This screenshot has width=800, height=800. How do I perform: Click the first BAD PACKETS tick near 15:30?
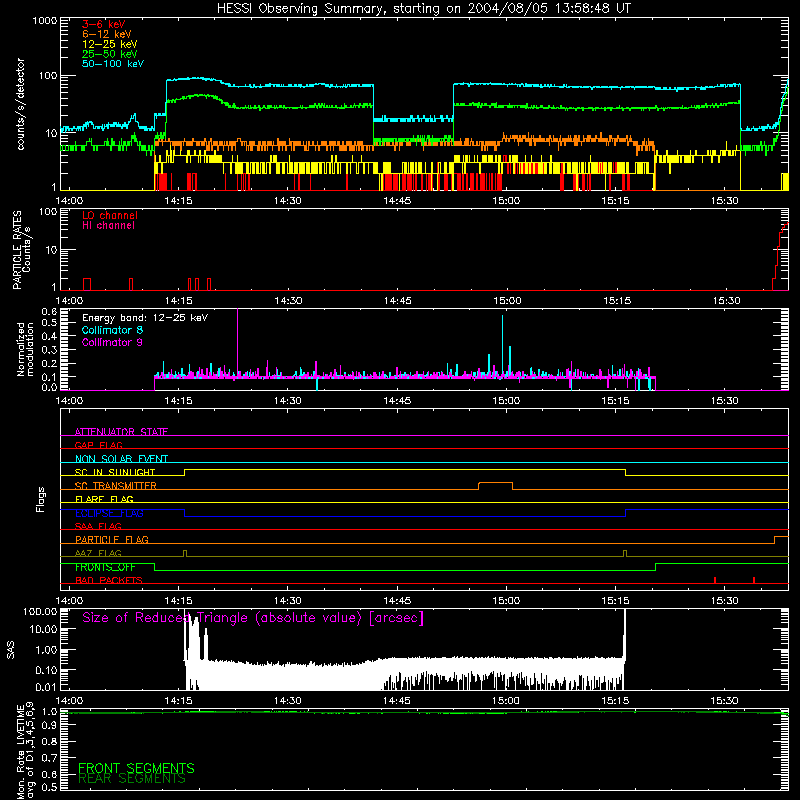coord(715,580)
